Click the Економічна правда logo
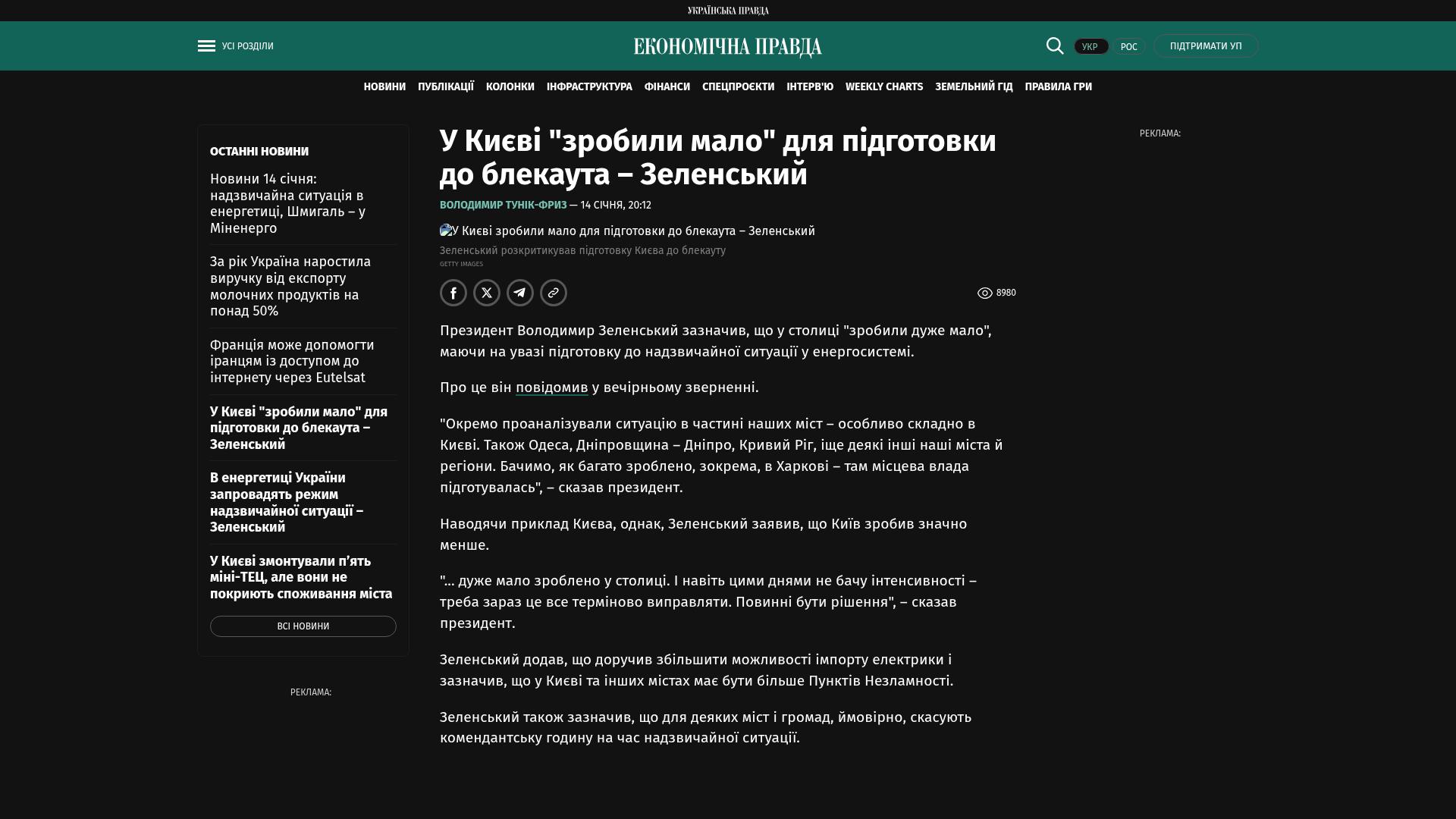 727,47
